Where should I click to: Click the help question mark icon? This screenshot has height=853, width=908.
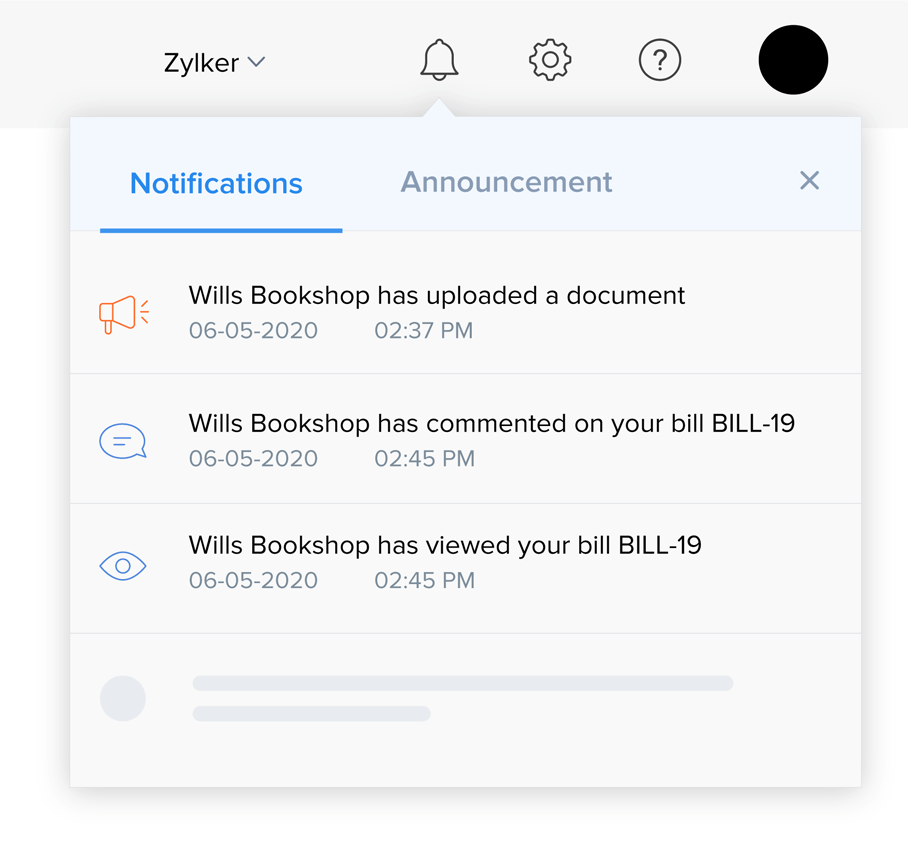pyautogui.click(x=659, y=61)
